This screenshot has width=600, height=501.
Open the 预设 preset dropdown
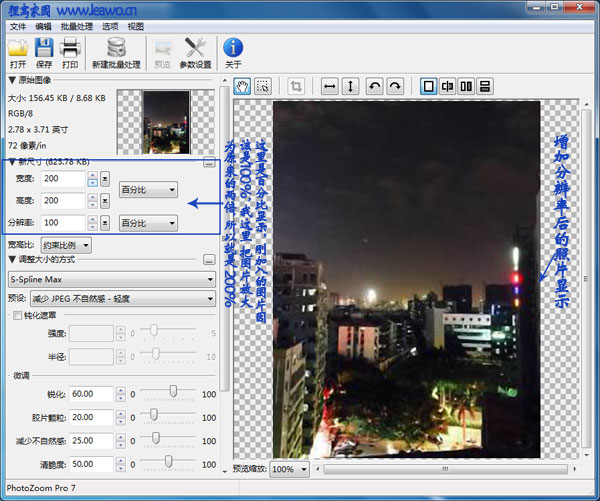coord(123,299)
